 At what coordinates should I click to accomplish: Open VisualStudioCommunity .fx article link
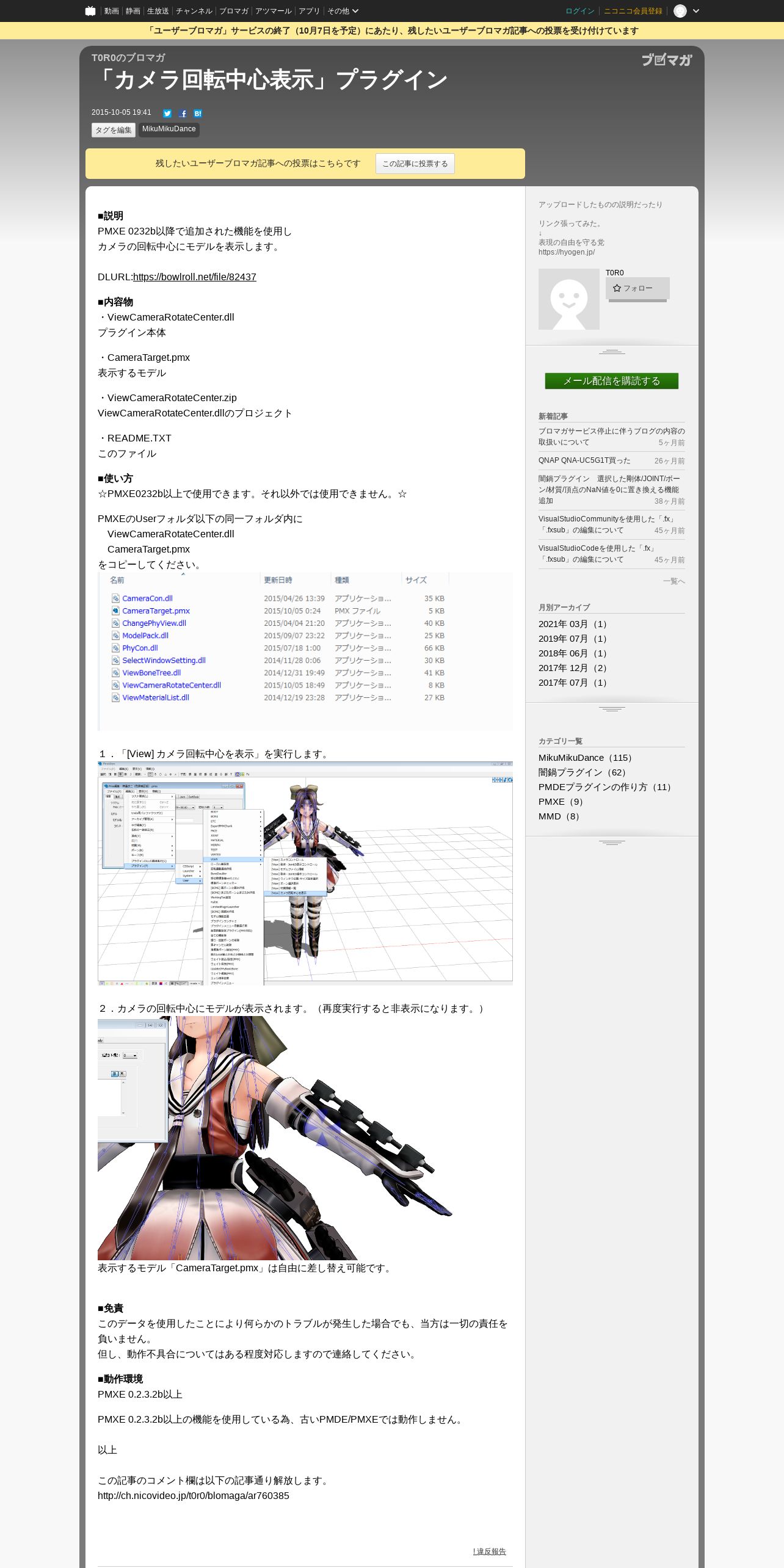pos(607,524)
